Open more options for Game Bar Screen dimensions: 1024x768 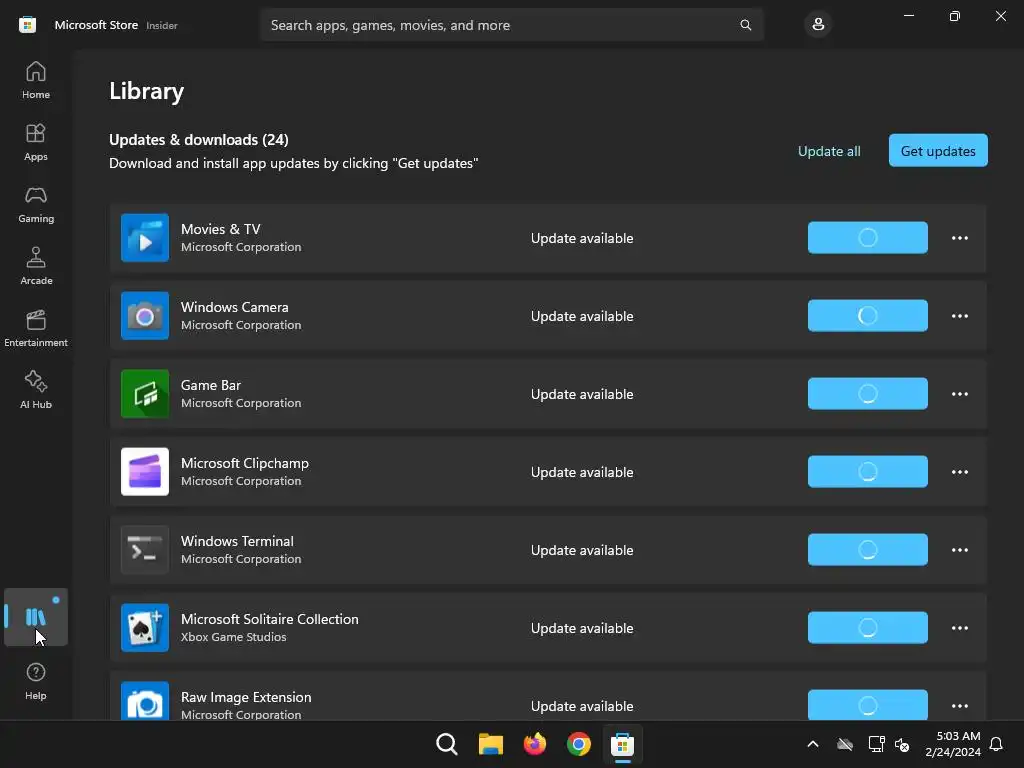point(960,394)
